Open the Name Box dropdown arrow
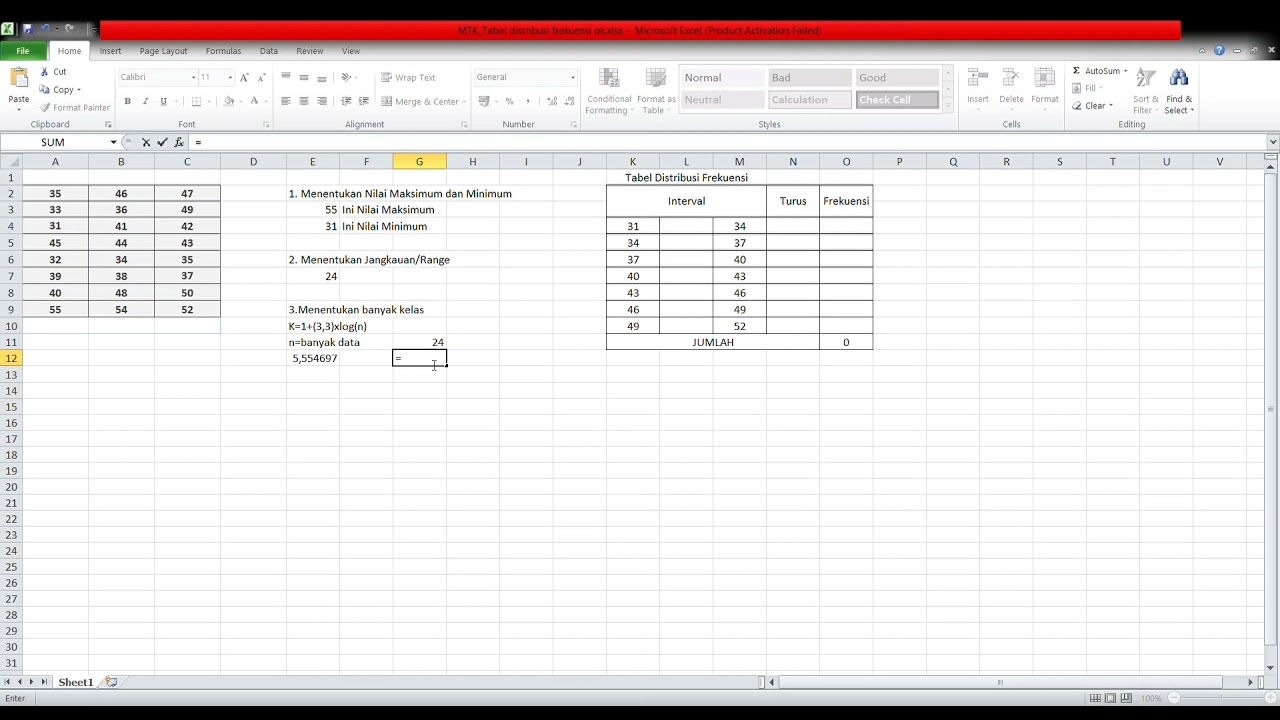Viewport: 1280px width, 720px height. [x=113, y=142]
